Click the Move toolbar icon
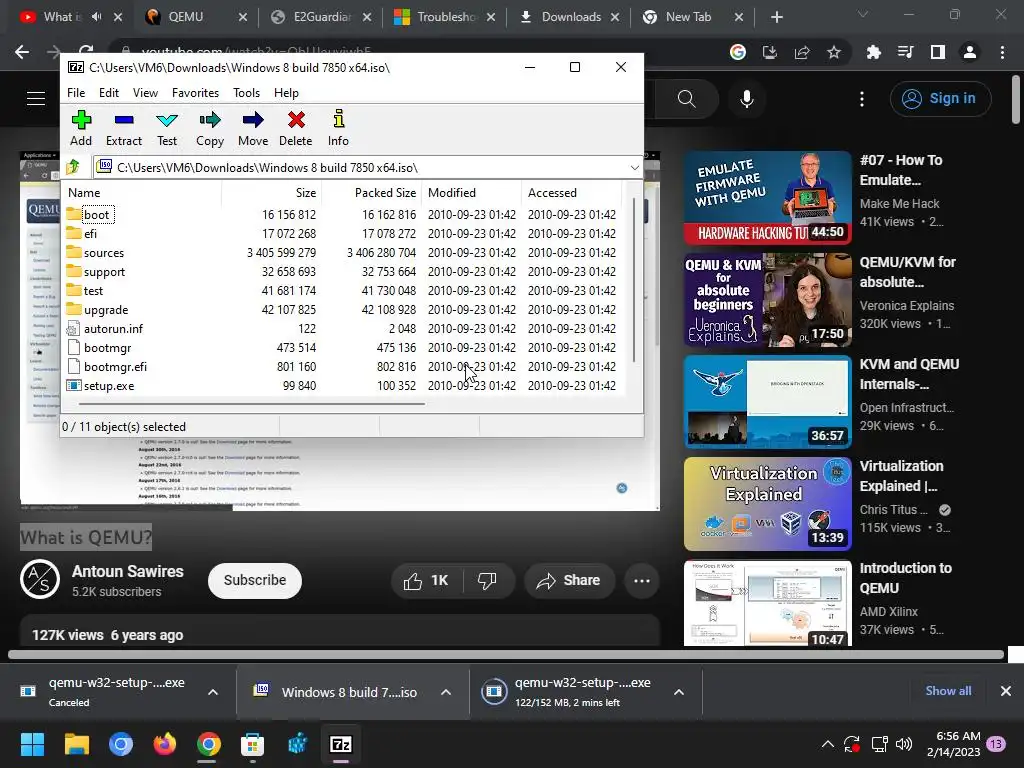Screen dimensions: 1024x768 253,128
